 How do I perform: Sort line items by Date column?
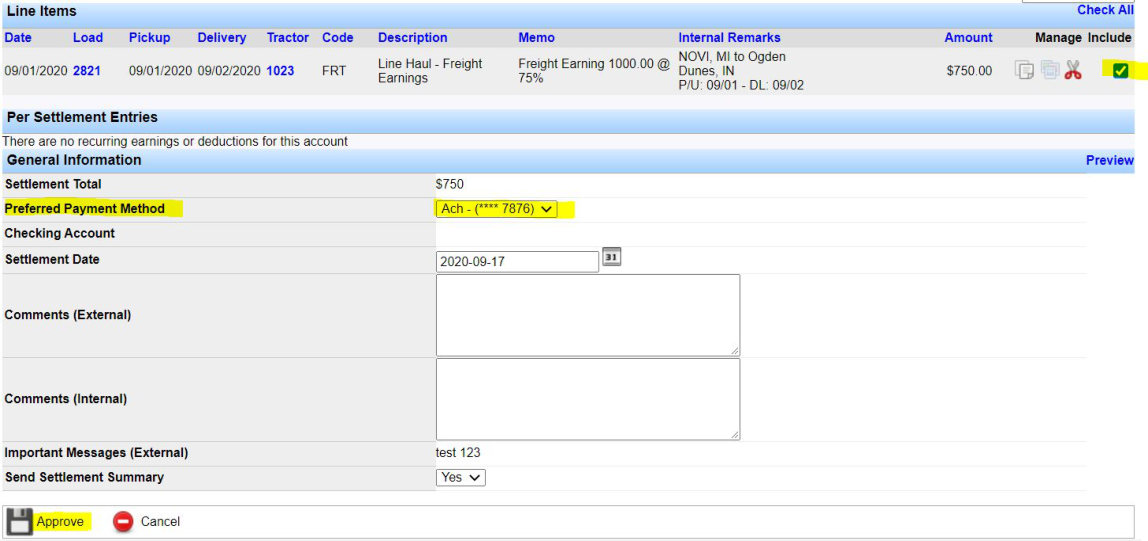coord(18,37)
